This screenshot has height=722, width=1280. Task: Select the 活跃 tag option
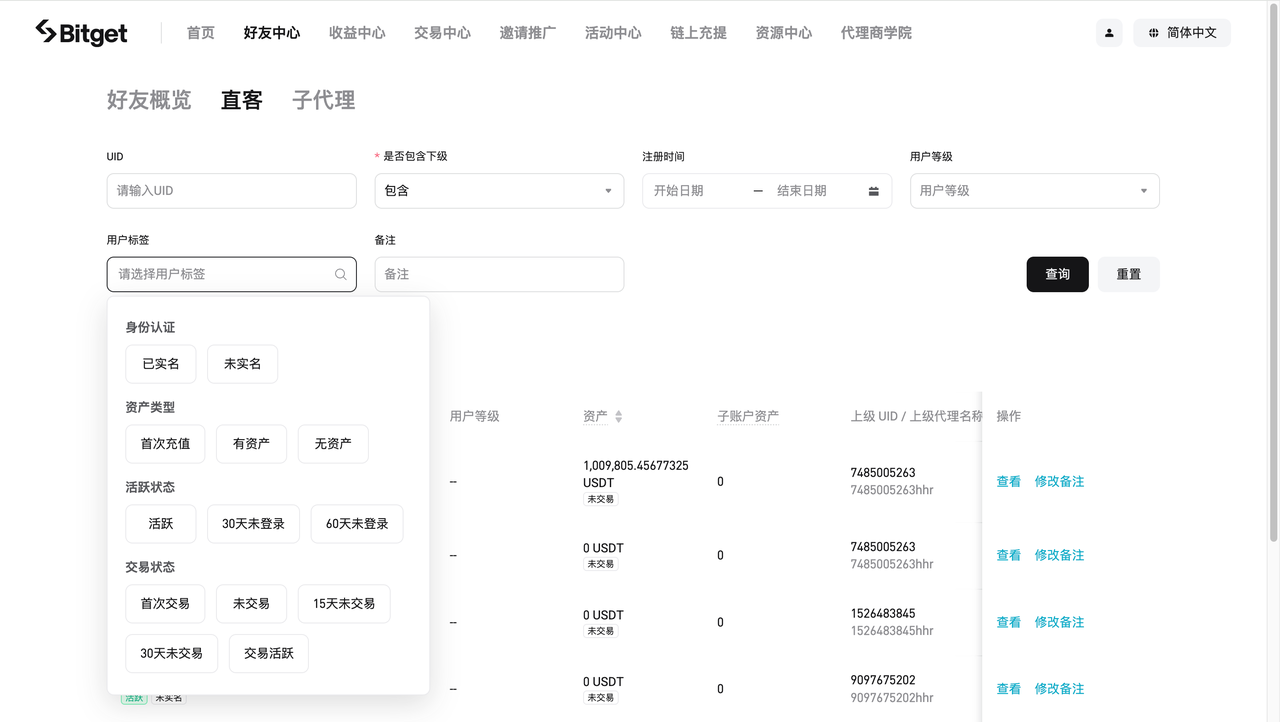pos(161,524)
